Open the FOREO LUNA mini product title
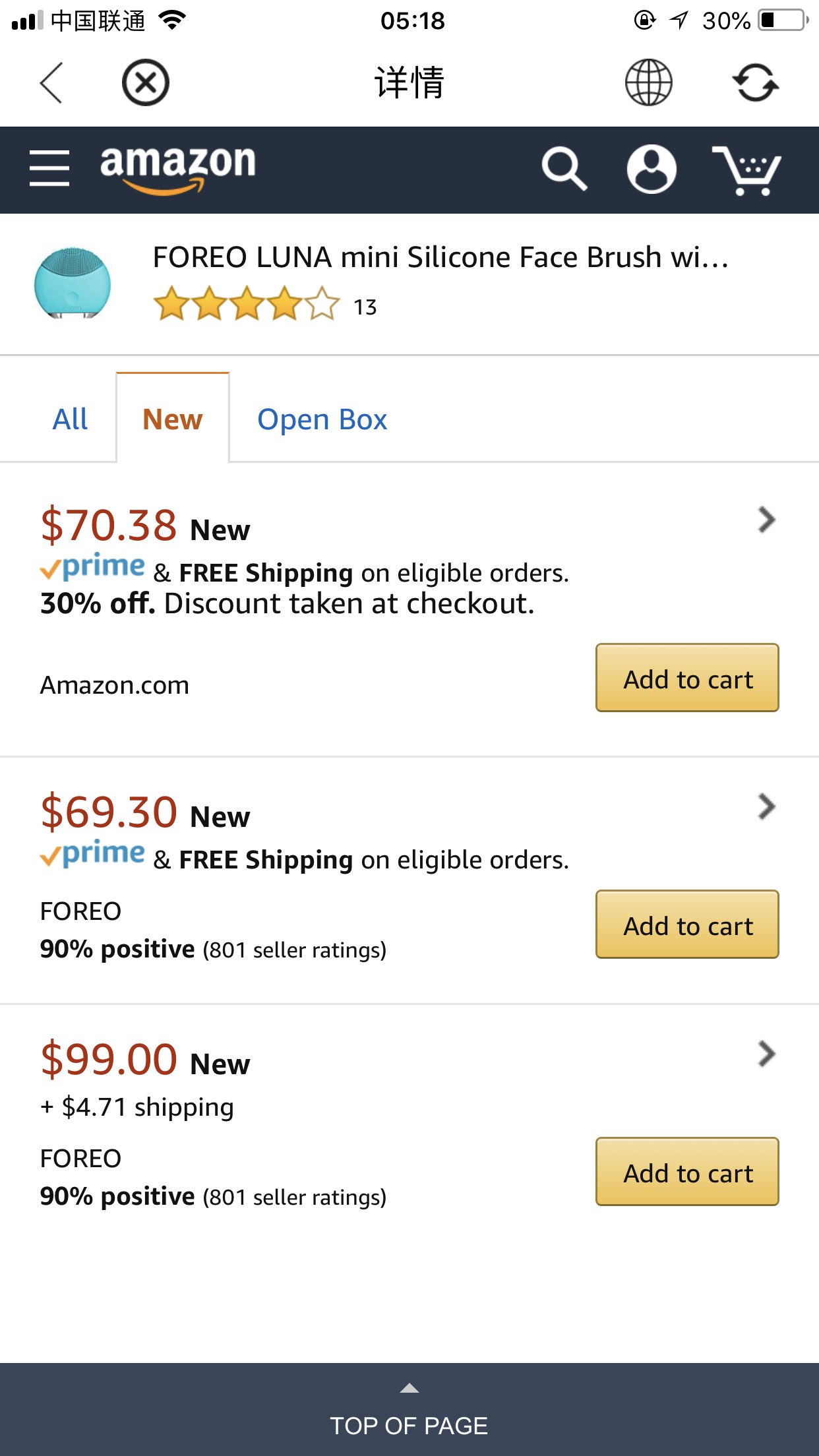 (x=440, y=257)
